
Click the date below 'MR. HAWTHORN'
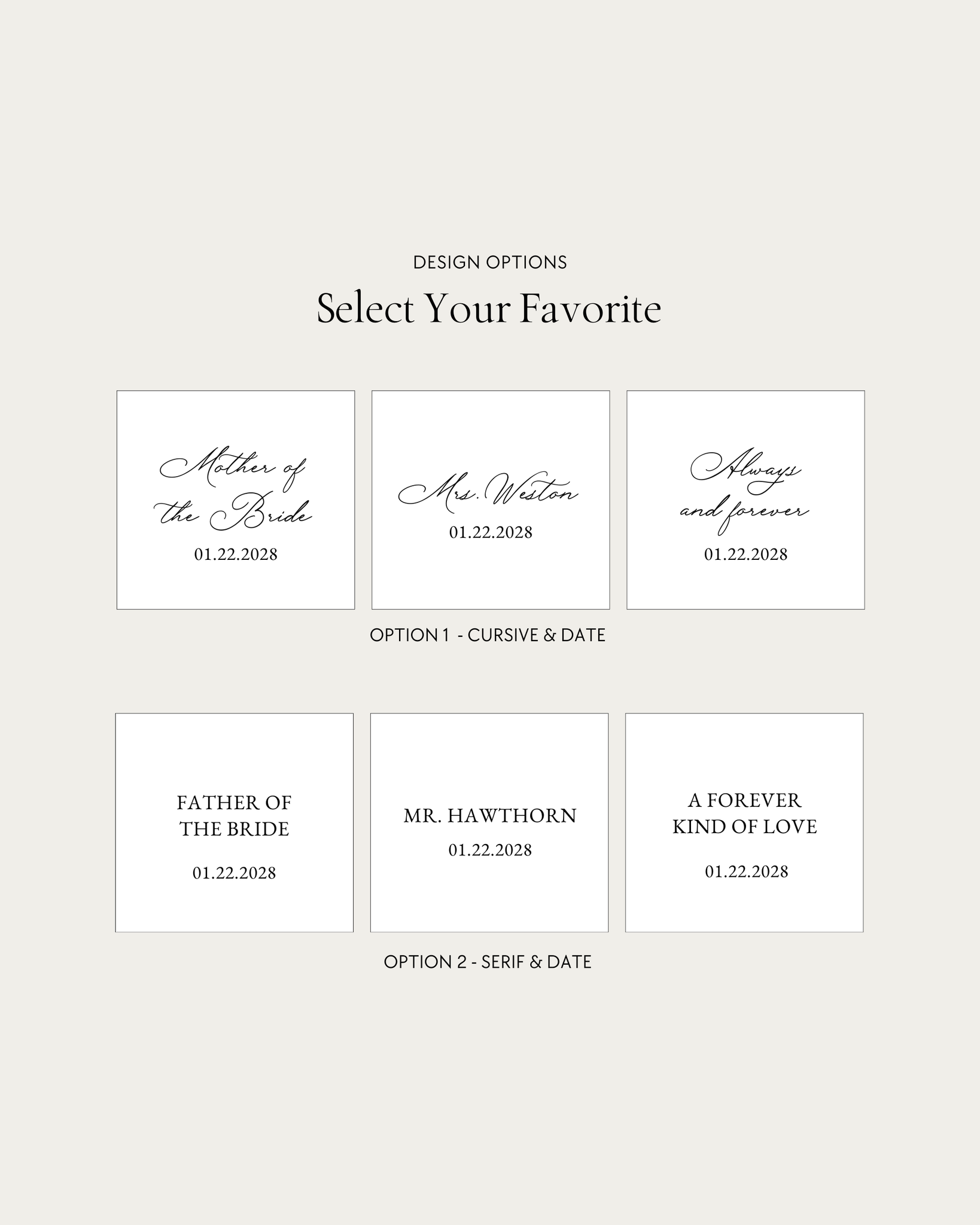[x=490, y=850]
